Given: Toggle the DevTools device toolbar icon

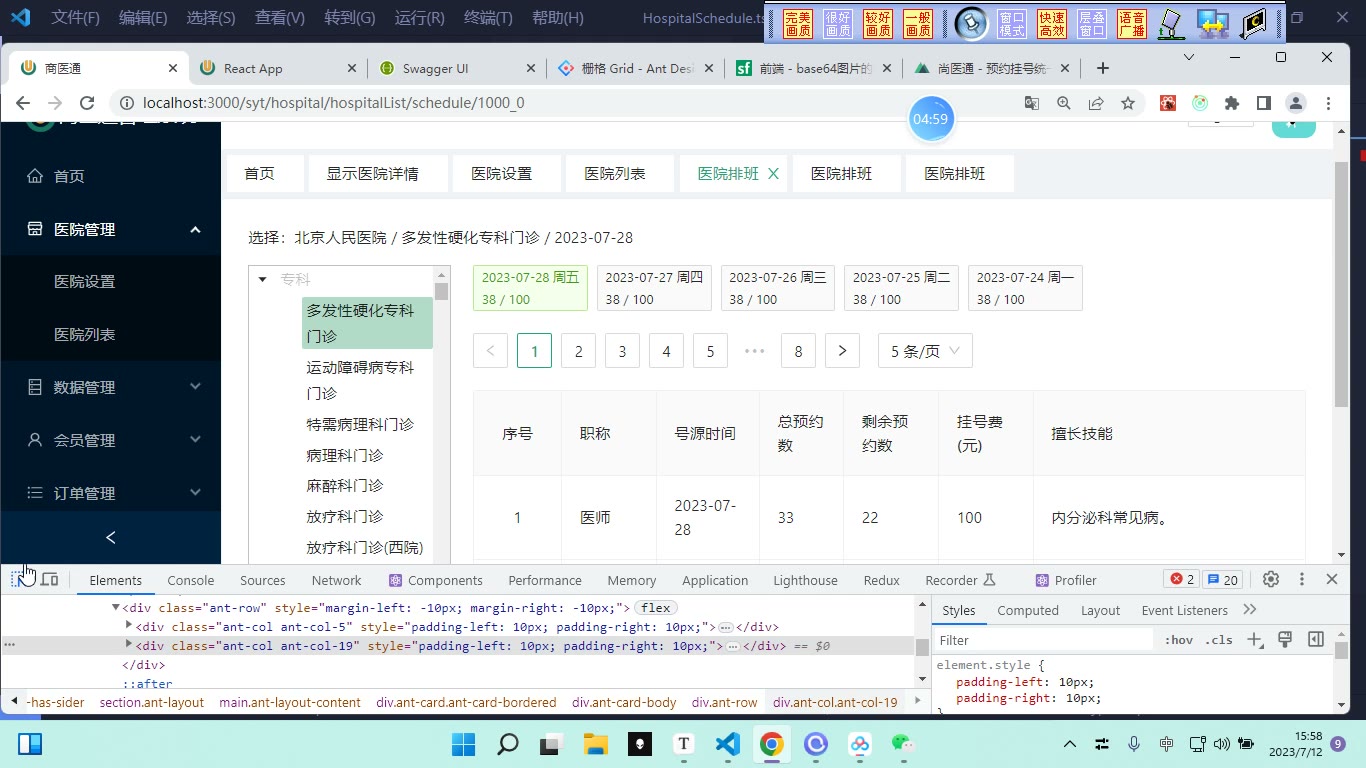Looking at the screenshot, I should (49, 579).
